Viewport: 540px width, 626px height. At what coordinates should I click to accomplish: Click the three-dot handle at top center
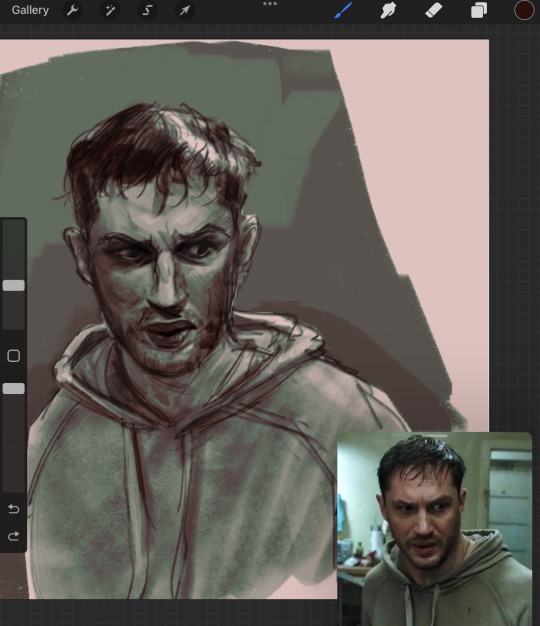[x=270, y=4]
